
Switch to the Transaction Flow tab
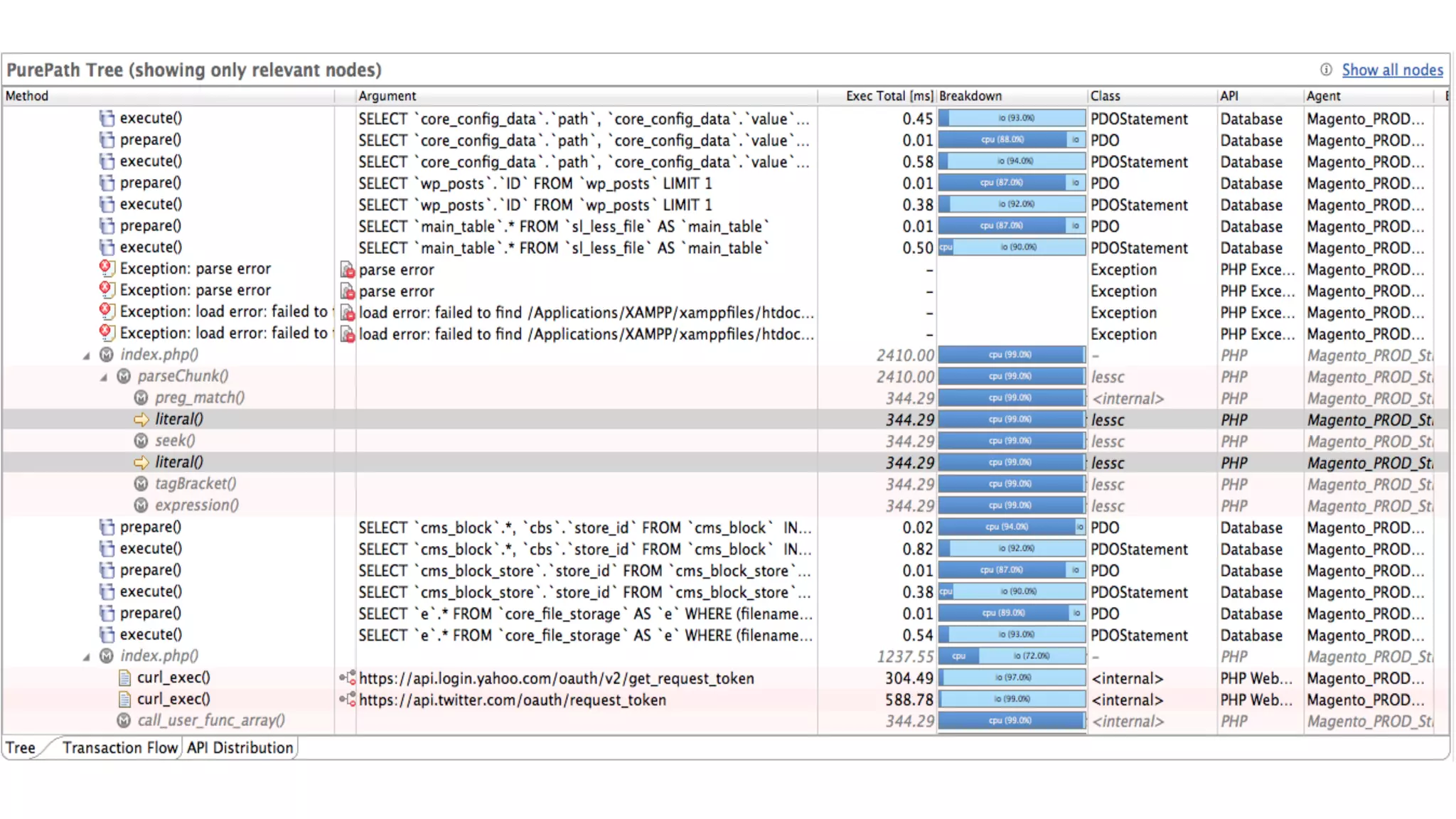tap(119, 748)
